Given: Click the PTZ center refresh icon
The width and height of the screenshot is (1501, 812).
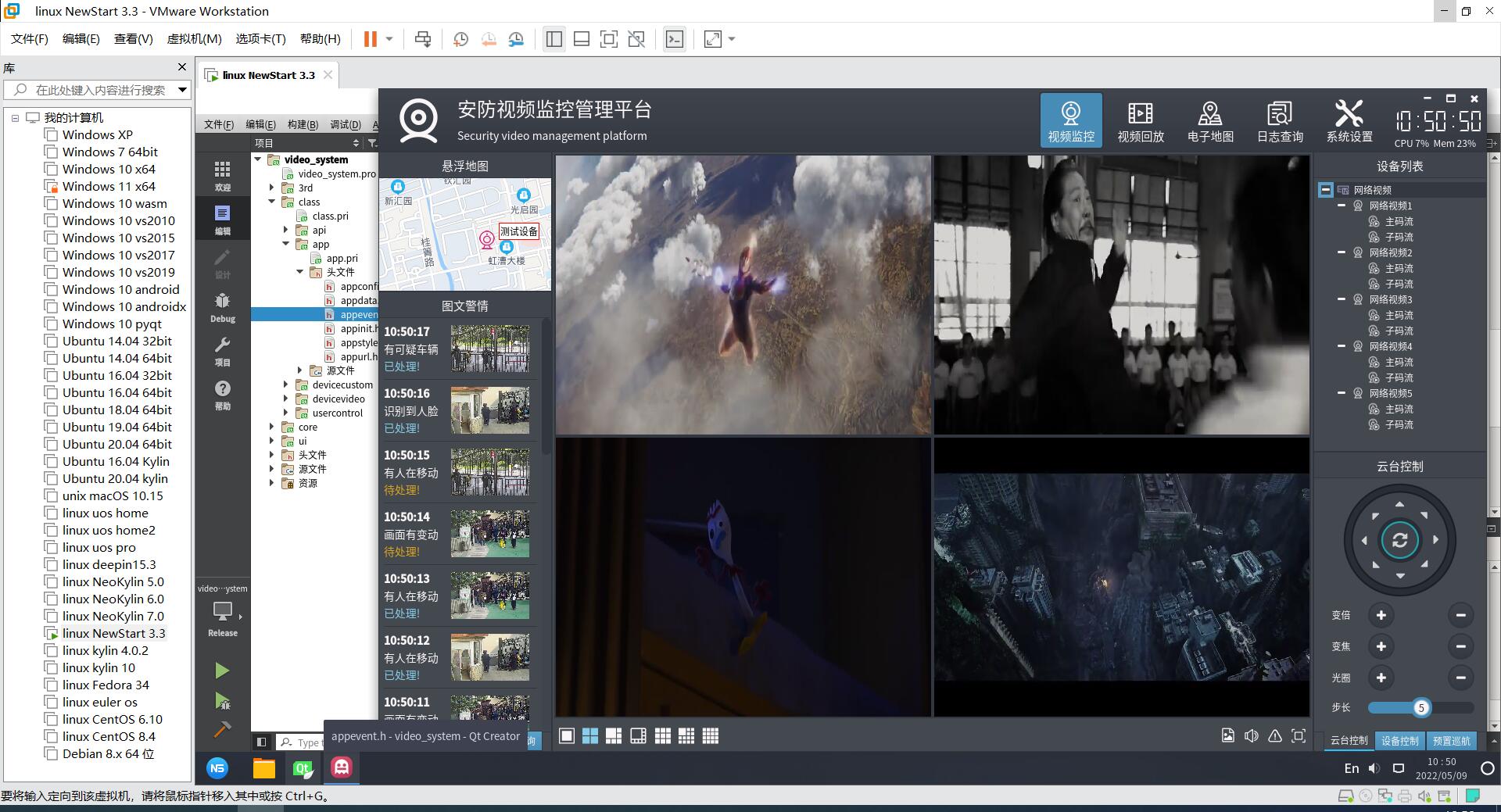Looking at the screenshot, I should point(1399,540).
